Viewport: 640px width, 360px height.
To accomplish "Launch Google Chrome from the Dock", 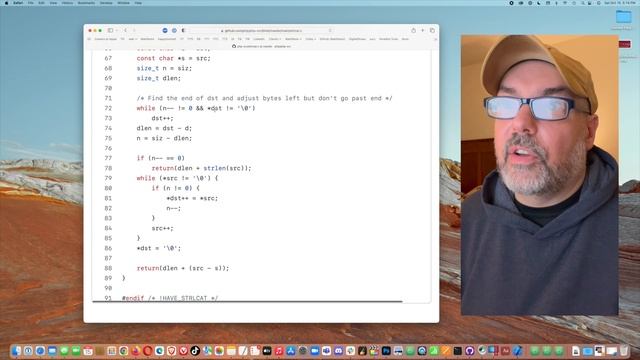I will 124,351.
